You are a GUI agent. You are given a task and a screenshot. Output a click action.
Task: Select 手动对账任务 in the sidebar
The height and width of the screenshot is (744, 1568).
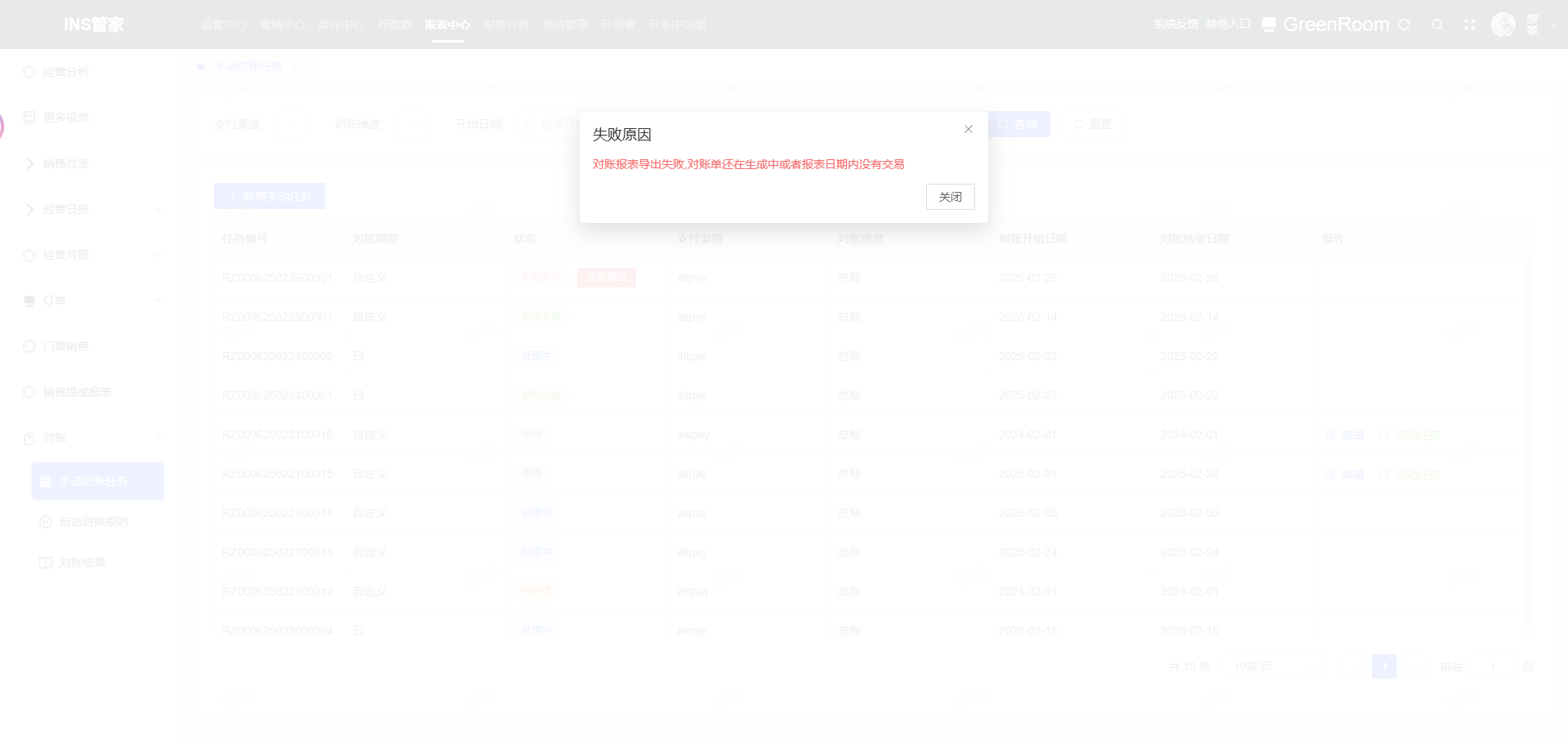click(98, 481)
